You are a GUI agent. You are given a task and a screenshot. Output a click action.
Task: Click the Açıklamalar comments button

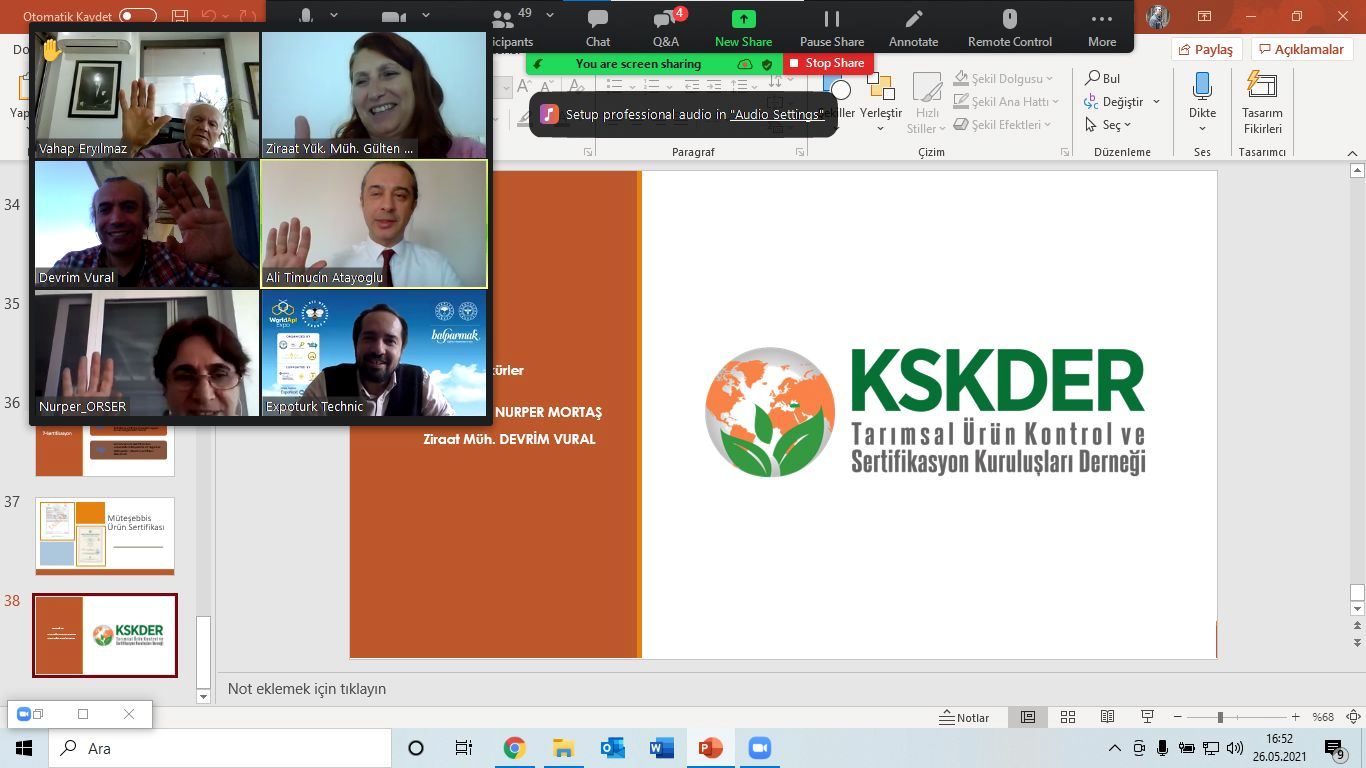pyautogui.click(x=1303, y=49)
